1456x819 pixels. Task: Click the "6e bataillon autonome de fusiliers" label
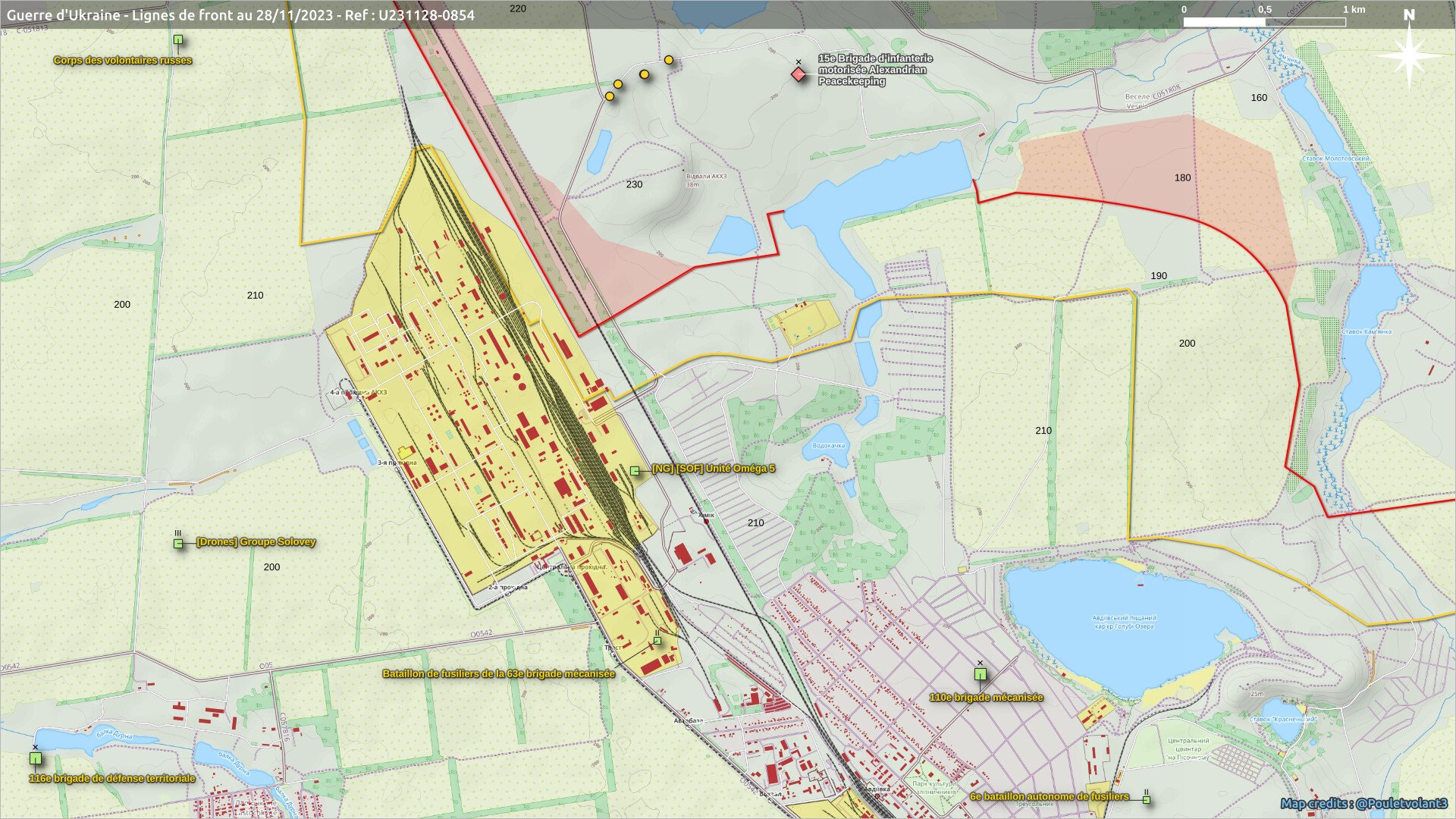tap(1050, 796)
